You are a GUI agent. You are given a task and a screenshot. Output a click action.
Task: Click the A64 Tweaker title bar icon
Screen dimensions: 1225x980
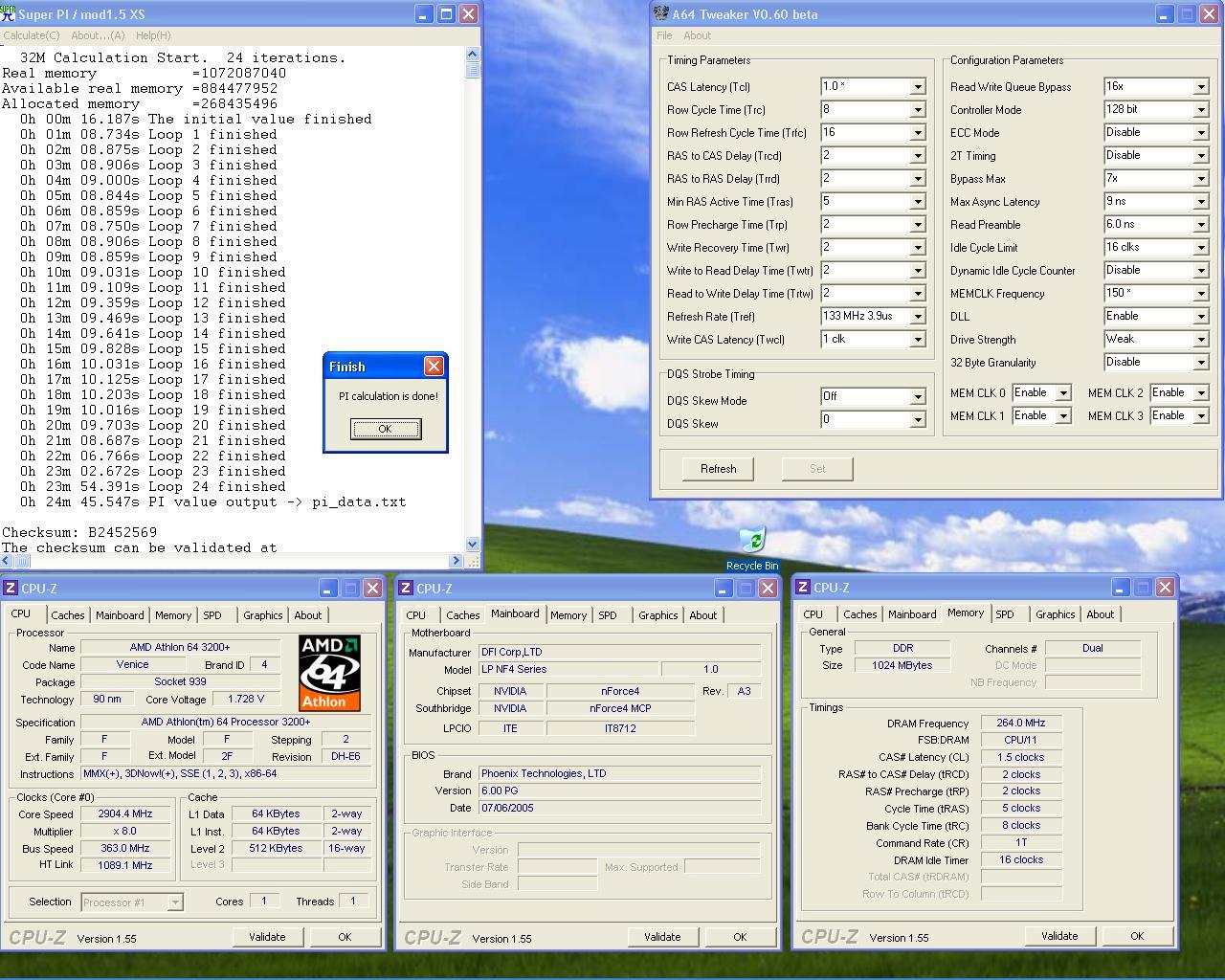tap(660, 13)
